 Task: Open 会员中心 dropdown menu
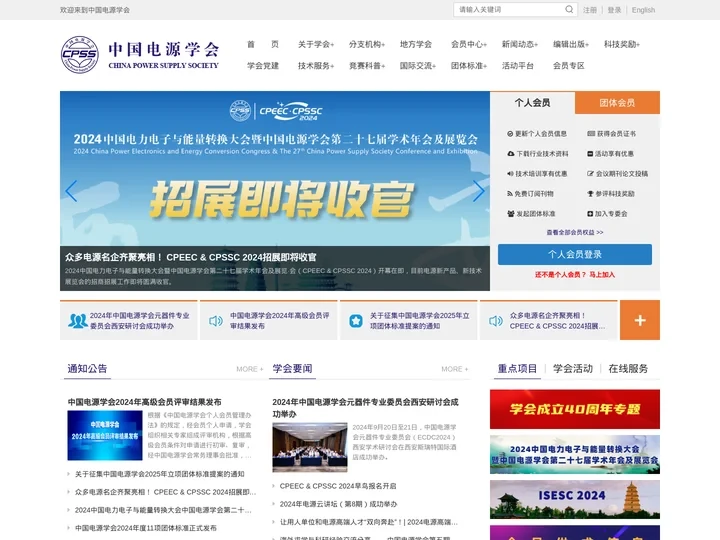(469, 44)
